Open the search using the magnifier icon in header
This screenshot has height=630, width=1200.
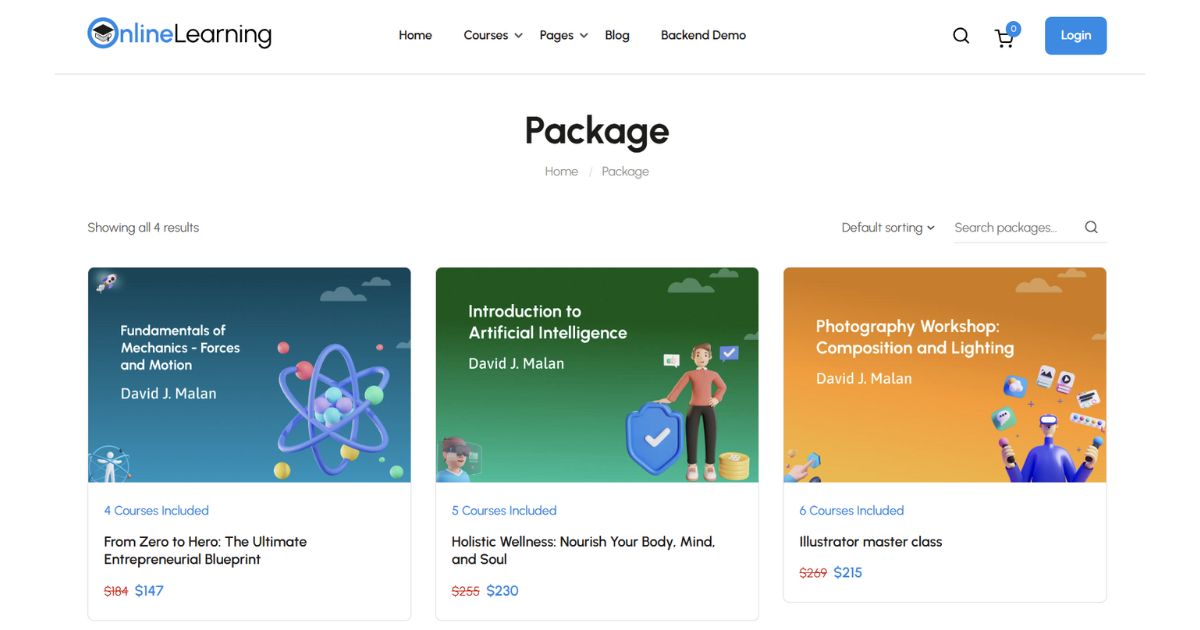pyautogui.click(x=961, y=35)
